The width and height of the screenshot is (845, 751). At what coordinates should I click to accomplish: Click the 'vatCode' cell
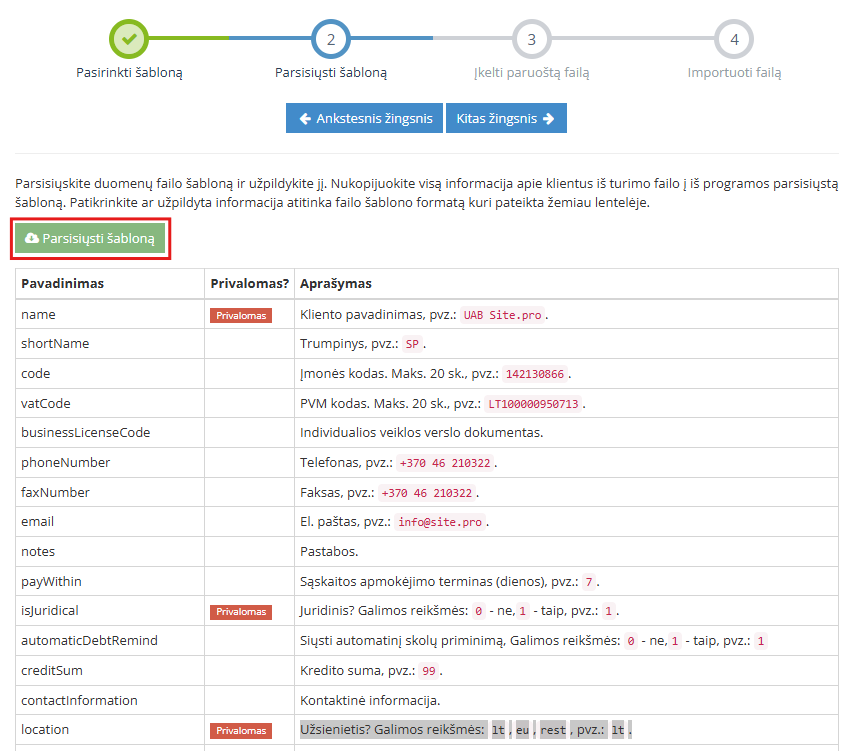[110, 403]
